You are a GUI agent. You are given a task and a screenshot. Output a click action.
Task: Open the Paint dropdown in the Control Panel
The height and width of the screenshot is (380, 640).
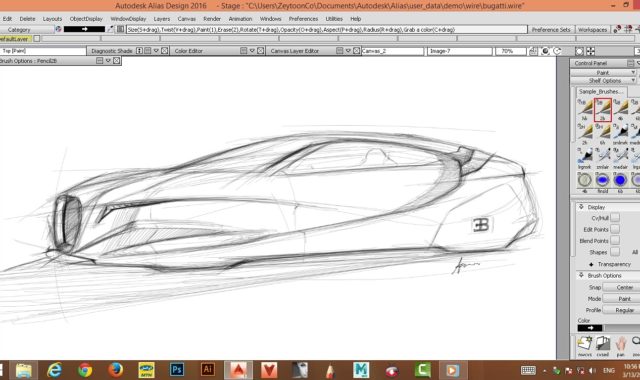[603, 72]
